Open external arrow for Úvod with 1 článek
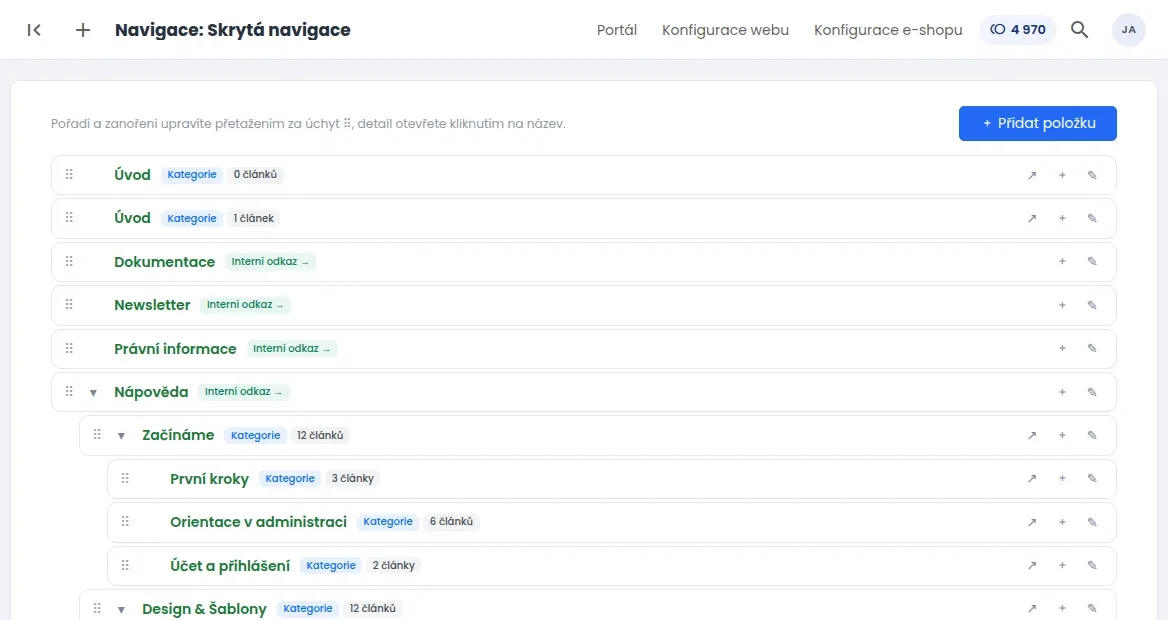This screenshot has height=620, width=1168. 1032,218
